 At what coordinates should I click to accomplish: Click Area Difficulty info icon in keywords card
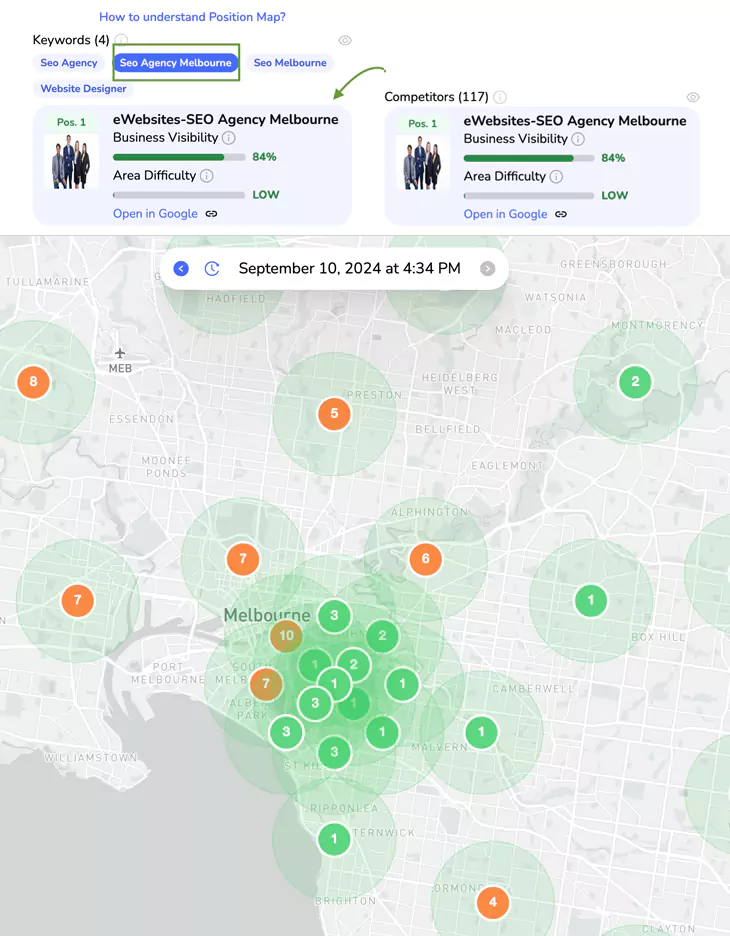207,176
